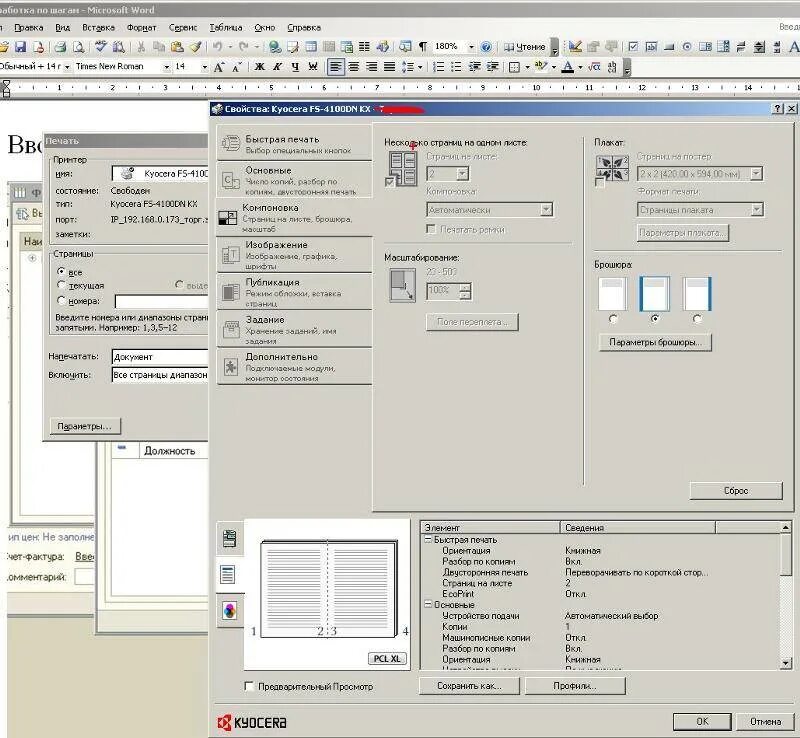The height and width of the screenshot is (738, 800).
Task: Select the first Брошюра radio button
Action: (x=613, y=319)
